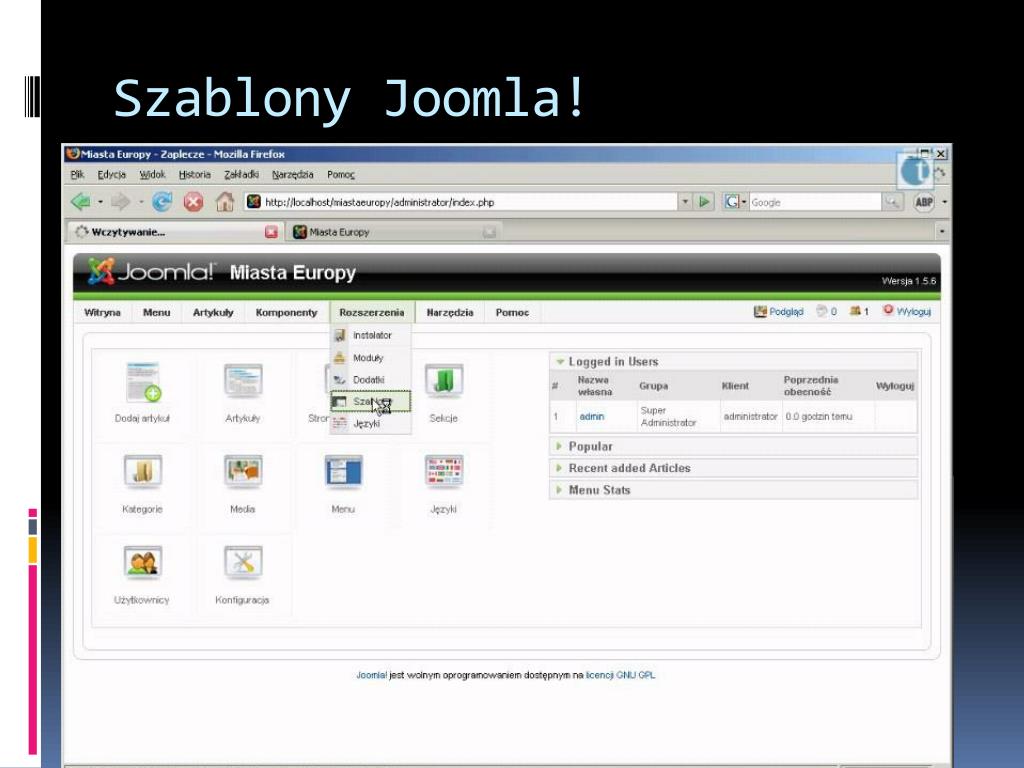Select Szablony from Rozszerzenia dropdown
Screen dimensions: 1024x768
pos(371,402)
